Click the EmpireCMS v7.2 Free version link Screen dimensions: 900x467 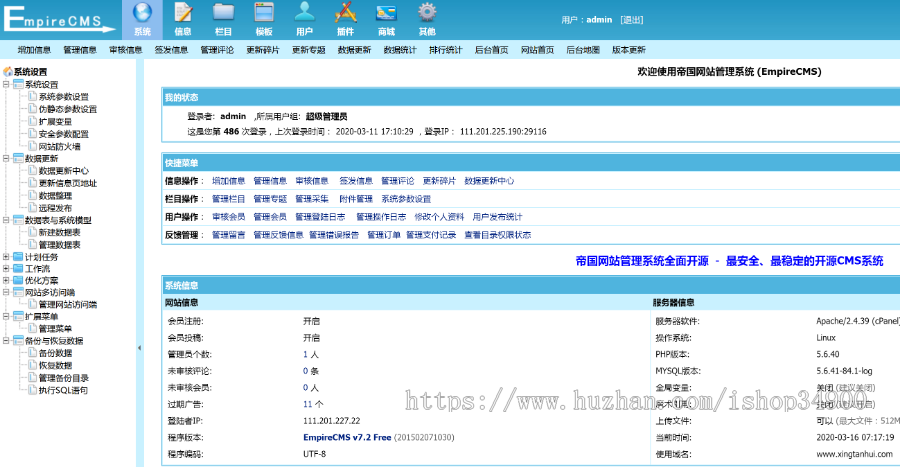tap(347, 437)
